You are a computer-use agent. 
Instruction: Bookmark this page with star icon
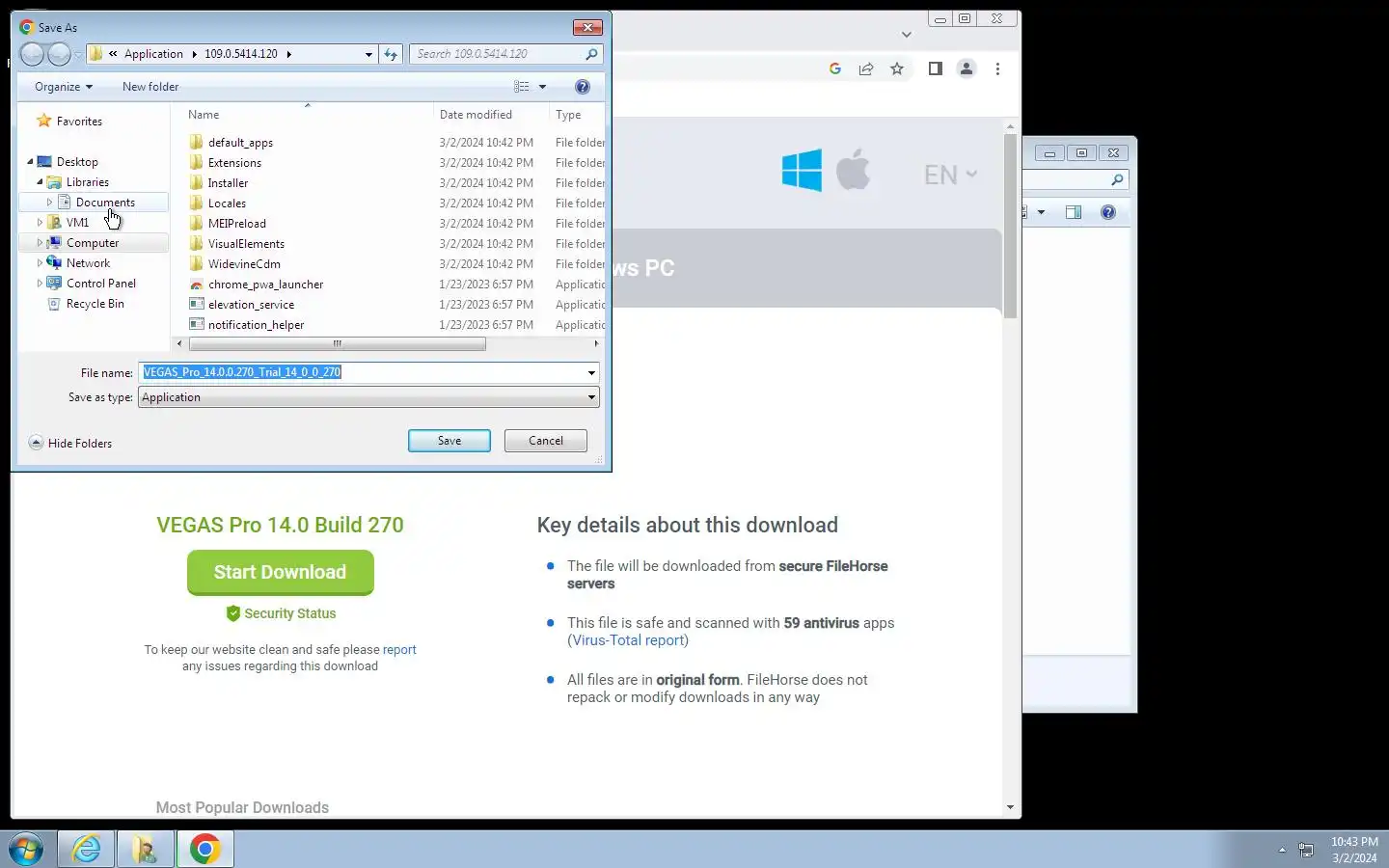pyautogui.click(x=897, y=68)
